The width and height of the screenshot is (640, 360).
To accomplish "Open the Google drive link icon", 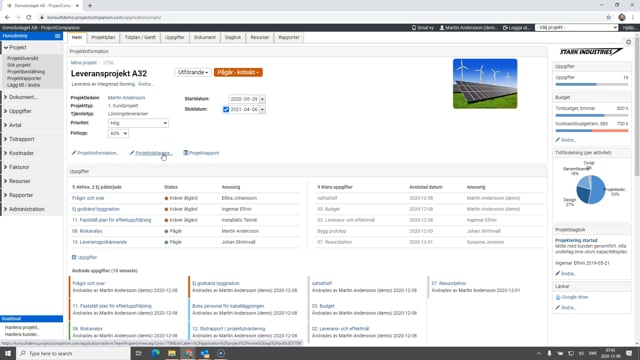I will [558, 297].
